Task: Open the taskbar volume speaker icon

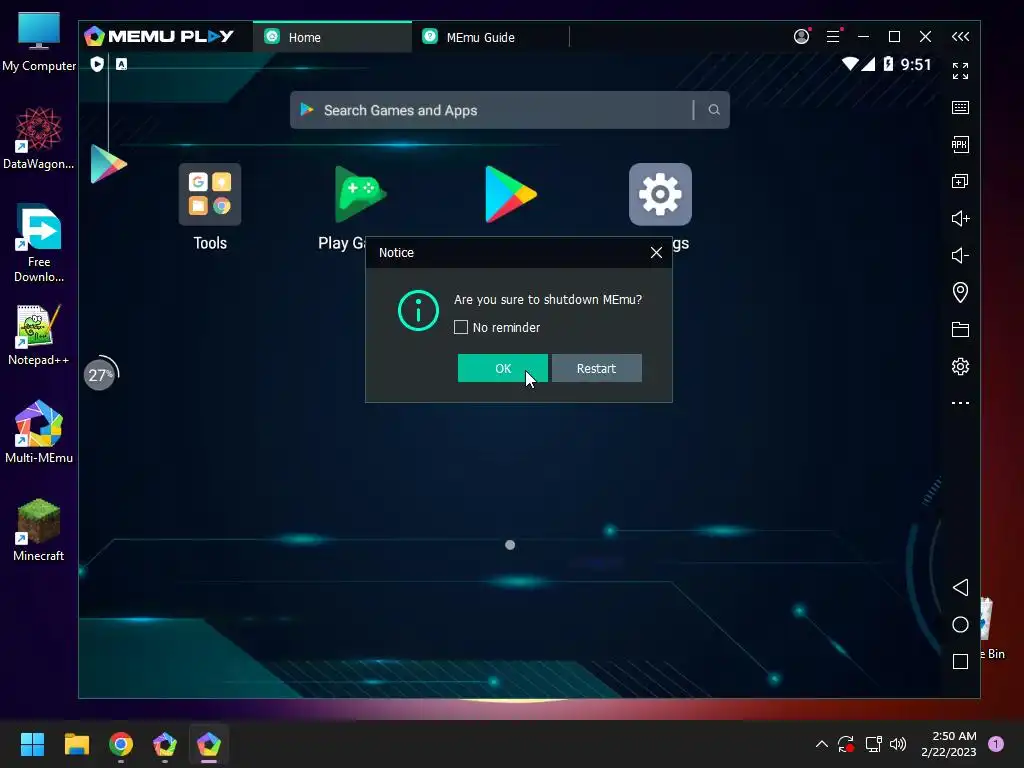Action: click(898, 744)
